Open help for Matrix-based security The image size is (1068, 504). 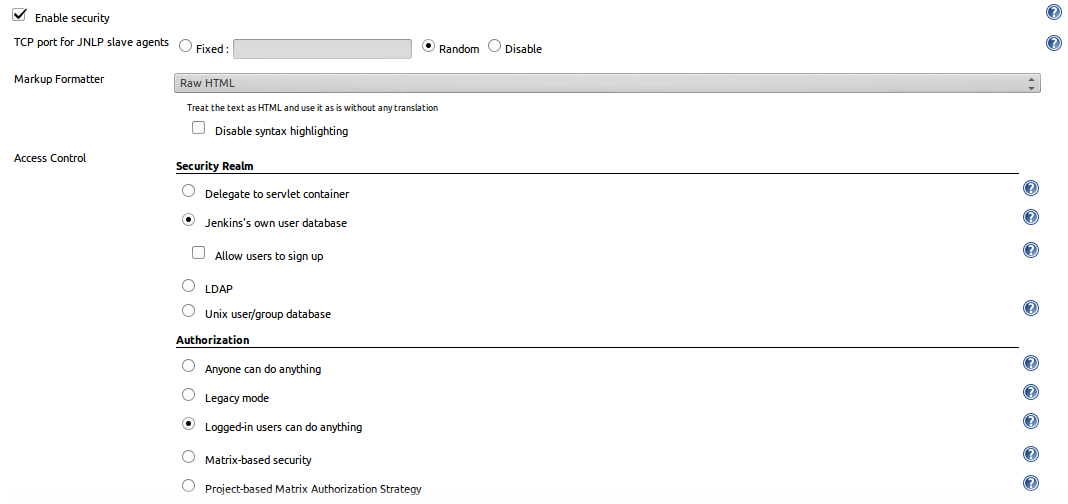1031,454
